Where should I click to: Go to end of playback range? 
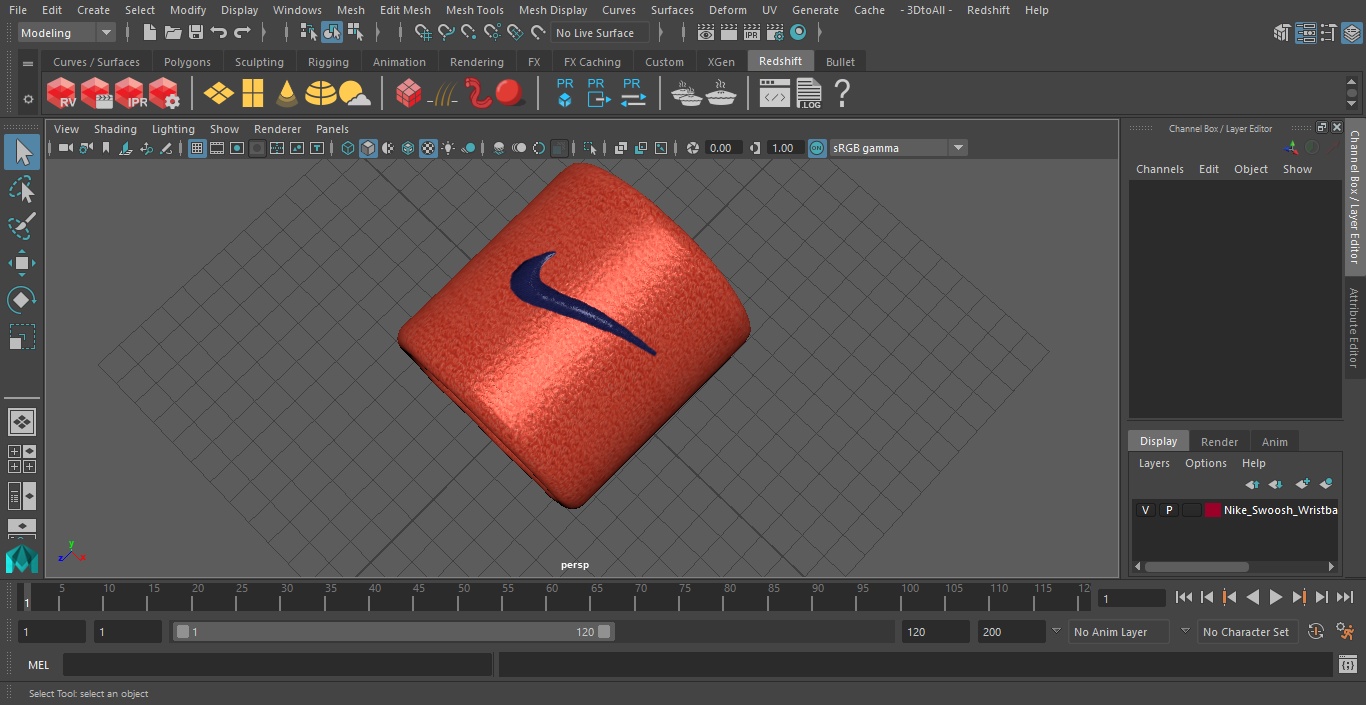point(1345,597)
